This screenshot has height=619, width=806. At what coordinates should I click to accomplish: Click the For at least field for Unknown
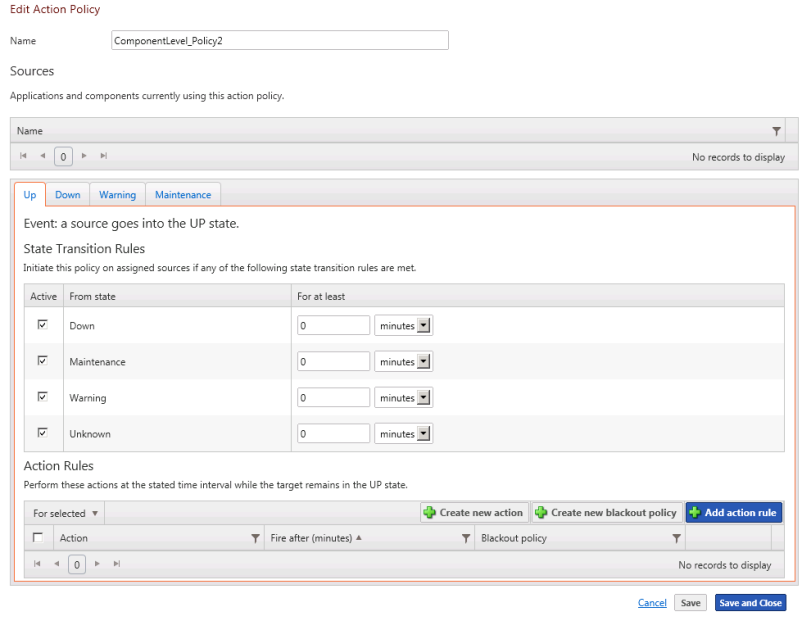(x=333, y=433)
